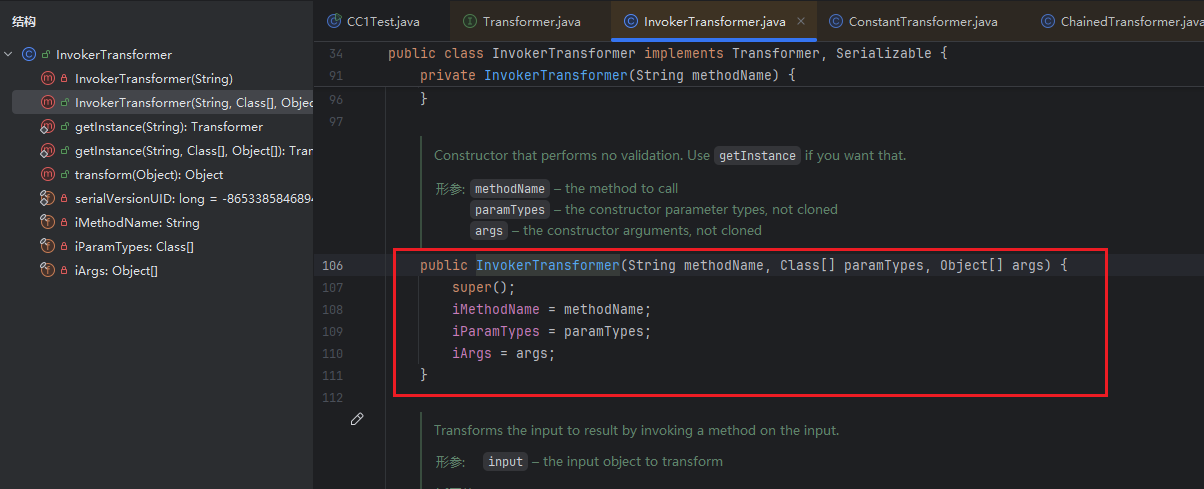Click the transform(Object) method icon
Screen dimensions: 1204x489
pos(47,175)
